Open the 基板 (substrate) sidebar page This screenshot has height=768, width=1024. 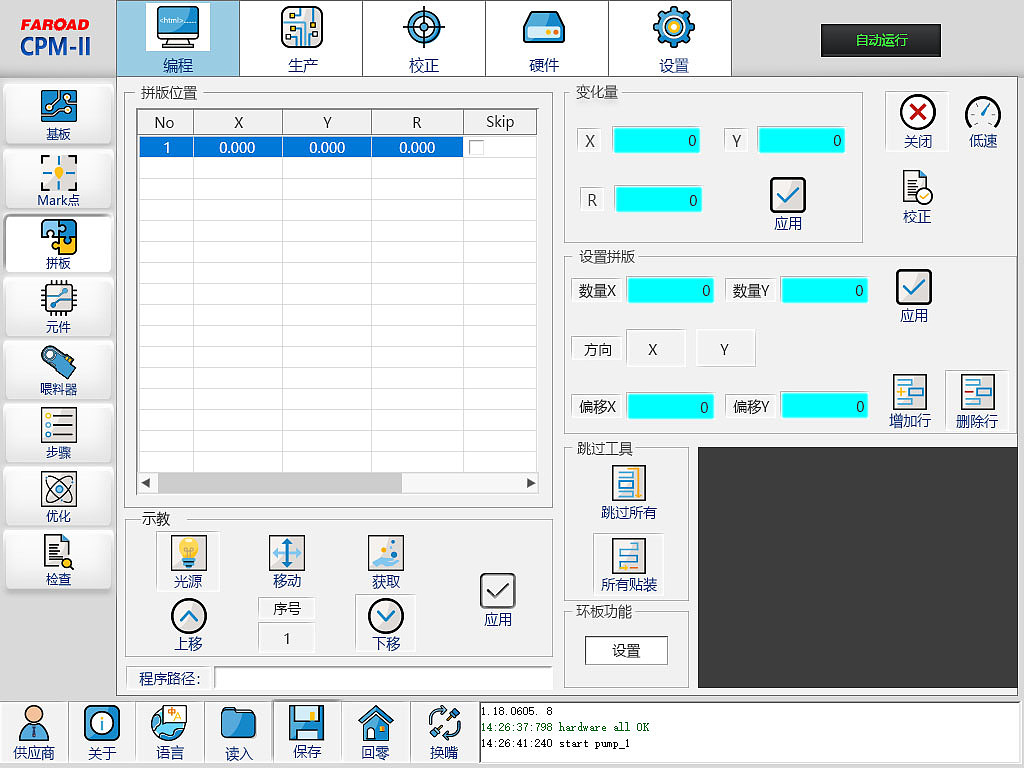pyautogui.click(x=58, y=114)
